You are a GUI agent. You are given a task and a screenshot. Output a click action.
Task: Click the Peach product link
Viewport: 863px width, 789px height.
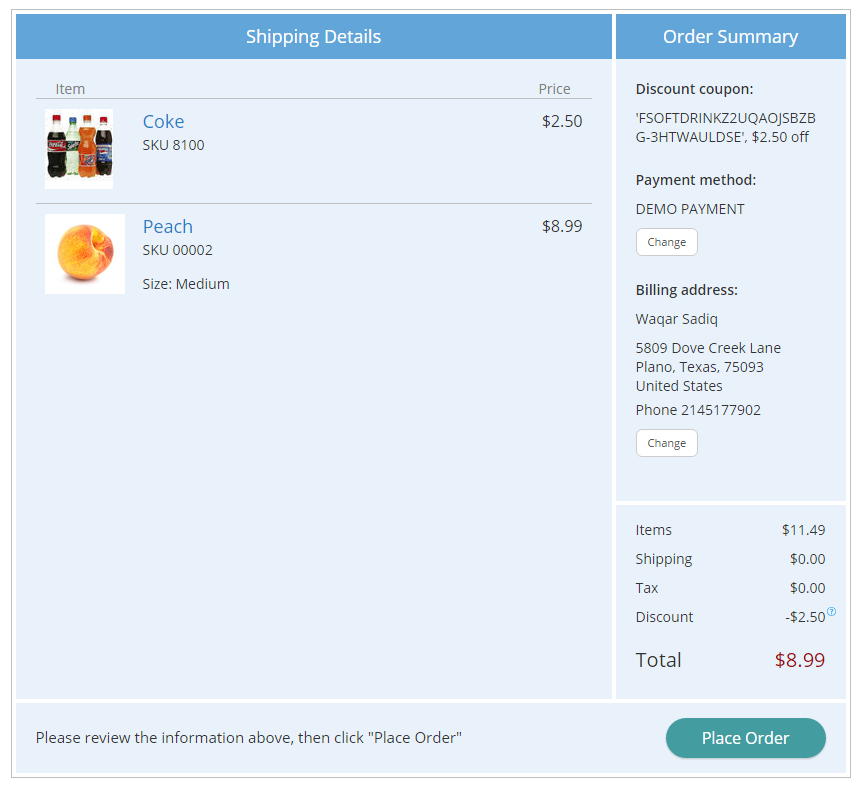tap(168, 227)
